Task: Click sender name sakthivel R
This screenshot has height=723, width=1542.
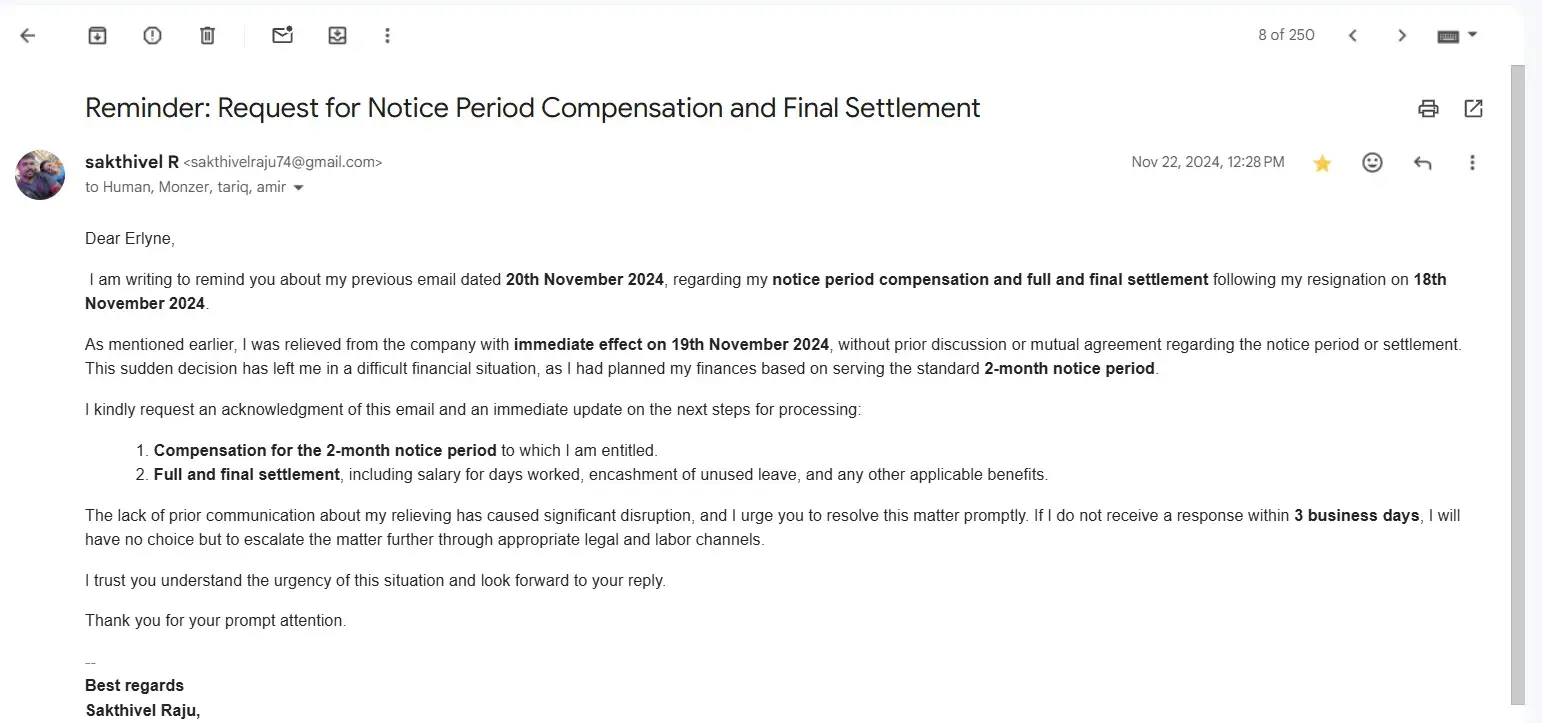Action: [x=131, y=162]
